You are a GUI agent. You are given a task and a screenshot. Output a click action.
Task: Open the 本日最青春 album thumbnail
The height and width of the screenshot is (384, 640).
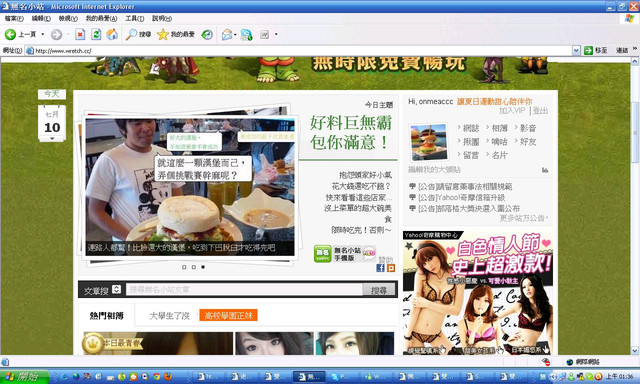tap(158, 343)
